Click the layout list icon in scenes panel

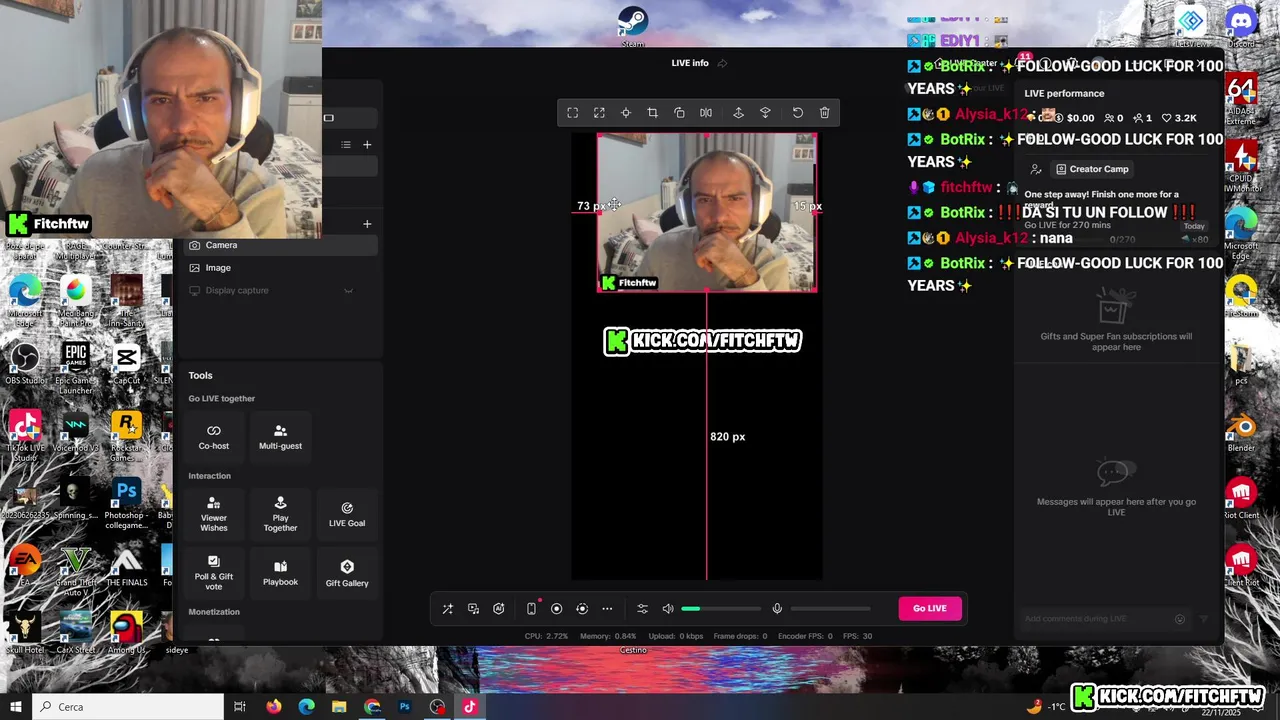tap(346, 144)
